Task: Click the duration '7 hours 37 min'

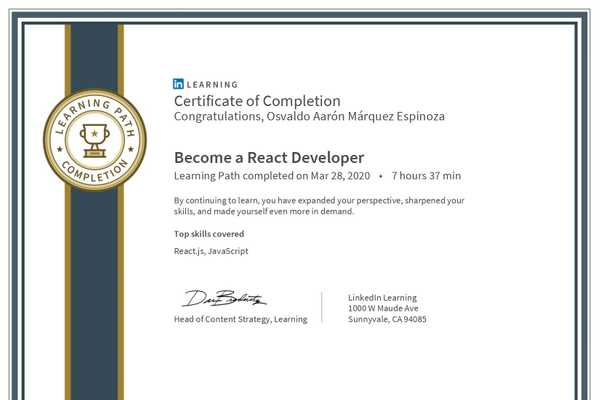Action: 426,176
